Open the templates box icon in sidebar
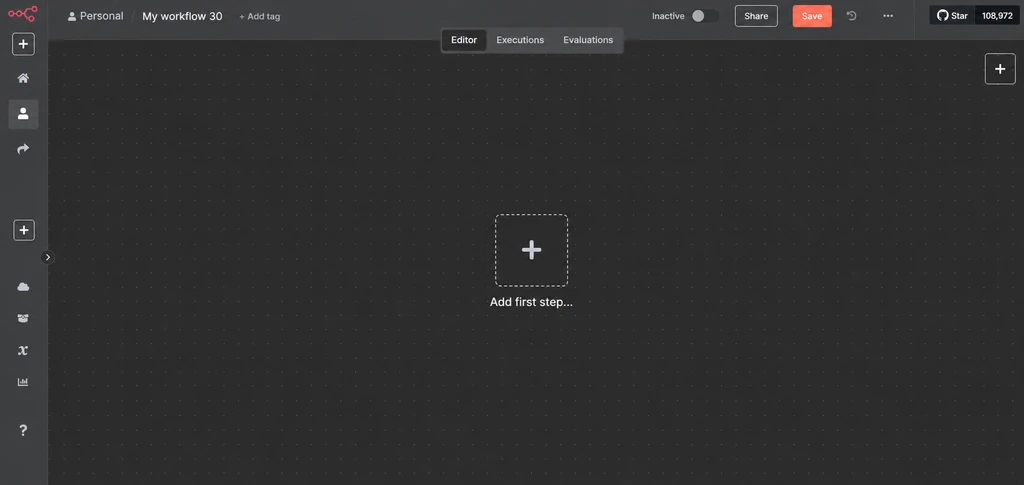This screenshot has width=1024, height=485. pos(23,319)
